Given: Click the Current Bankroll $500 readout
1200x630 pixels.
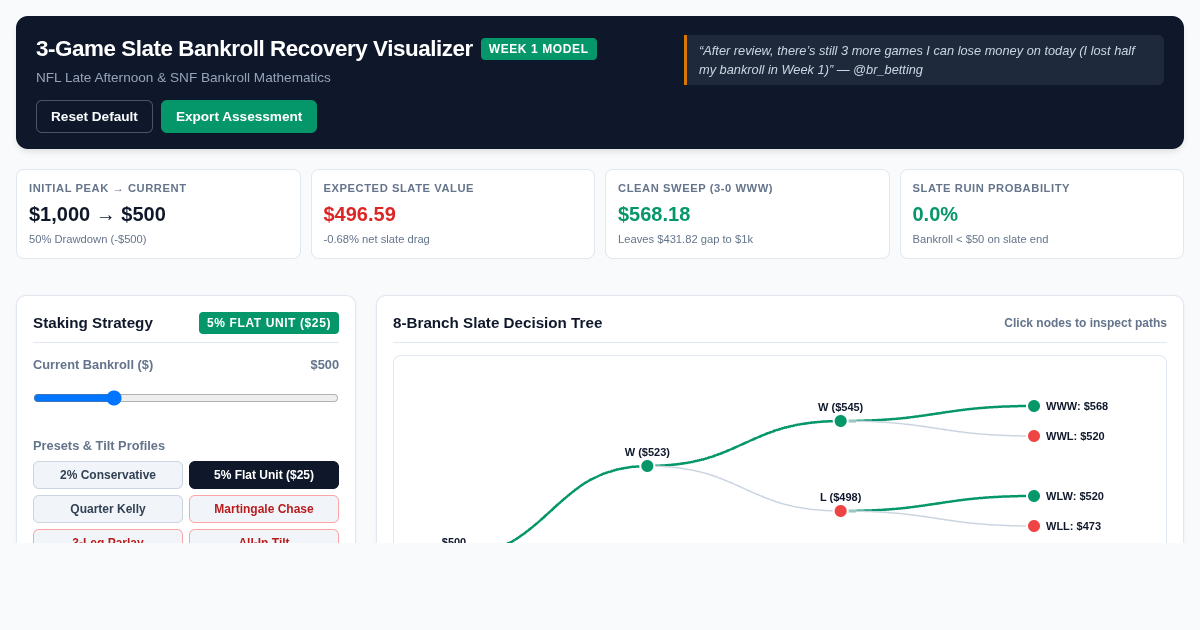Looking at the screenshot, I should pos(324,365).
